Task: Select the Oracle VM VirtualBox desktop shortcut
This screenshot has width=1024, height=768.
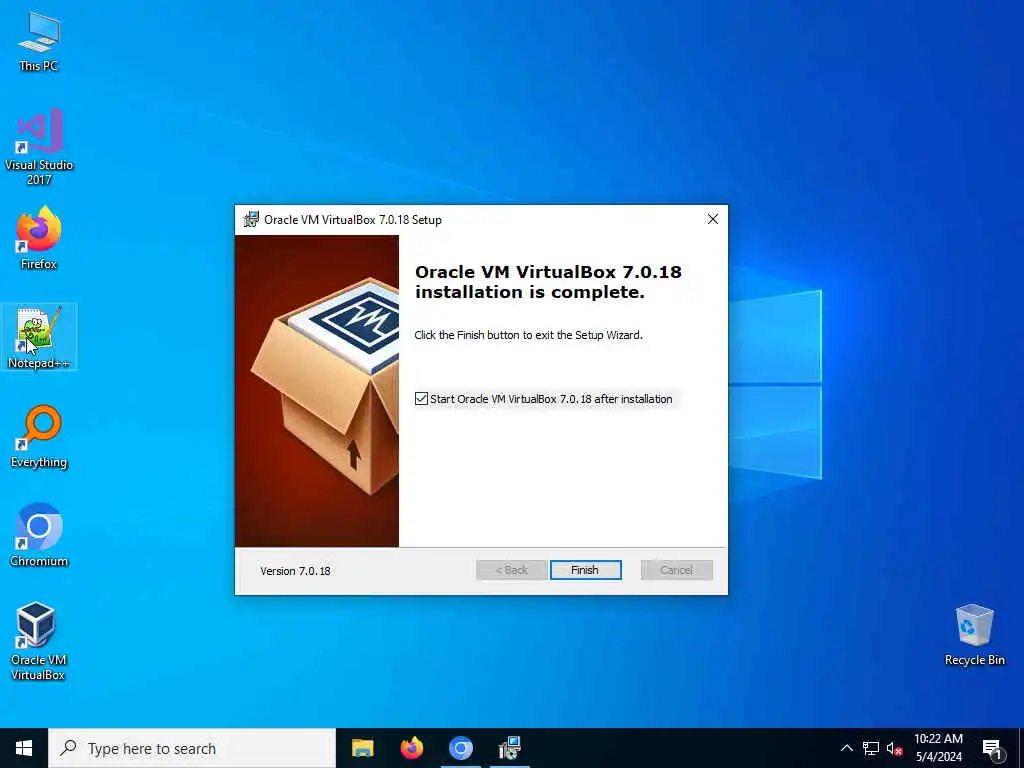Action: (39, 641)
